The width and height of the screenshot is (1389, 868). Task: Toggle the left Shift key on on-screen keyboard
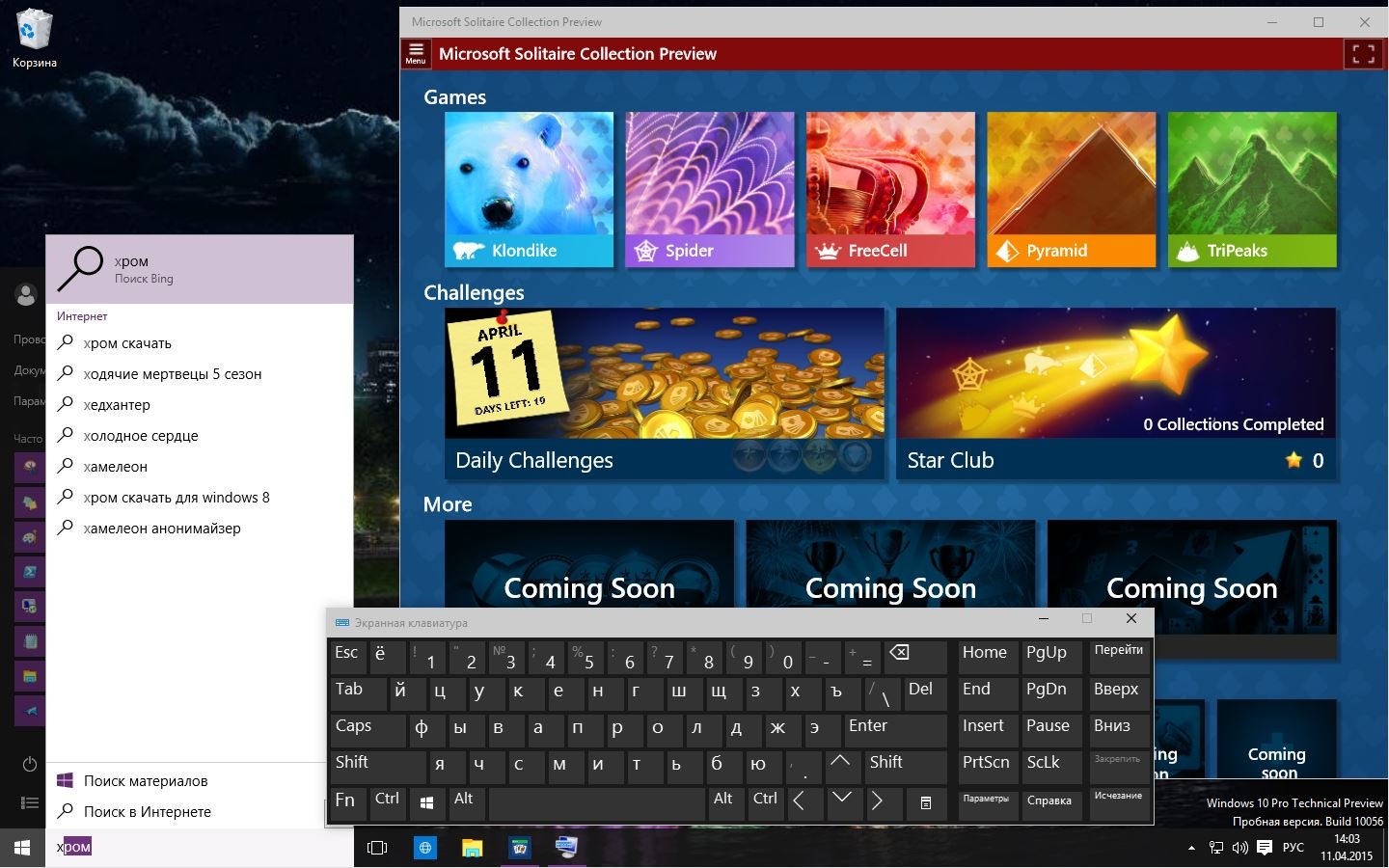378,767
